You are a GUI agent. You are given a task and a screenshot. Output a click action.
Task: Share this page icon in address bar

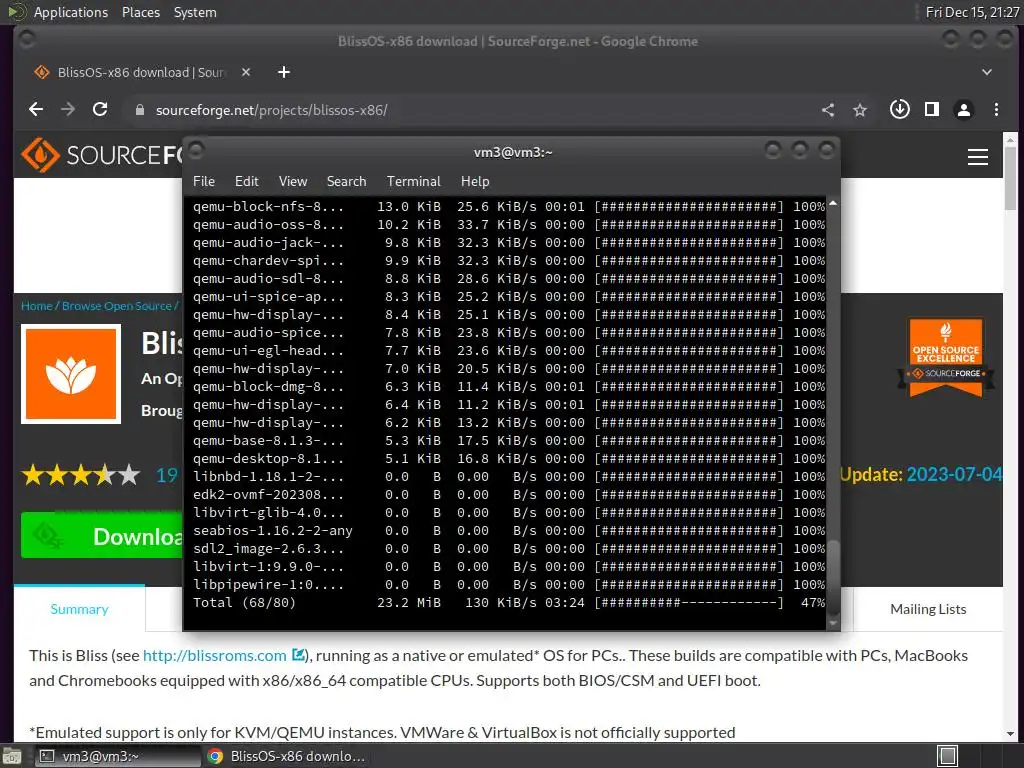(828, 110)
